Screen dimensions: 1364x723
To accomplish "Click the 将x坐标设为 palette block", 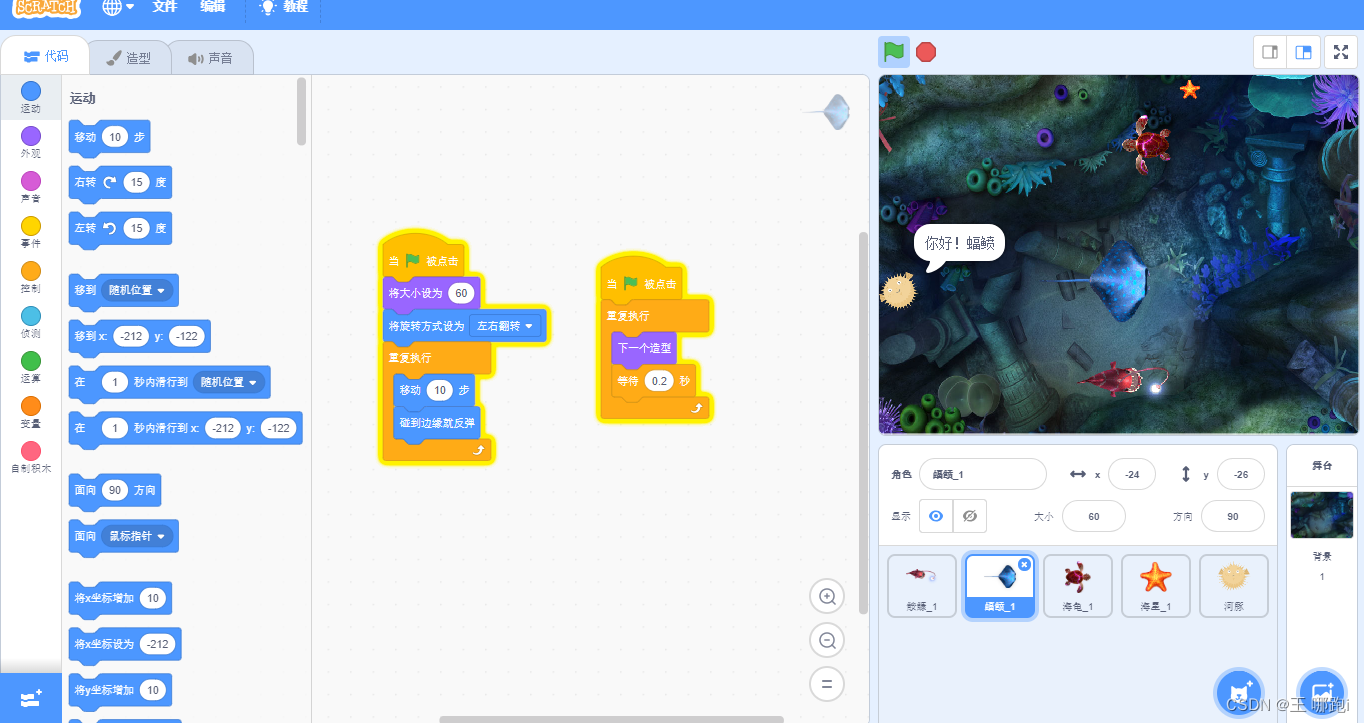I will pyautogui.click(x=125, y=644).
